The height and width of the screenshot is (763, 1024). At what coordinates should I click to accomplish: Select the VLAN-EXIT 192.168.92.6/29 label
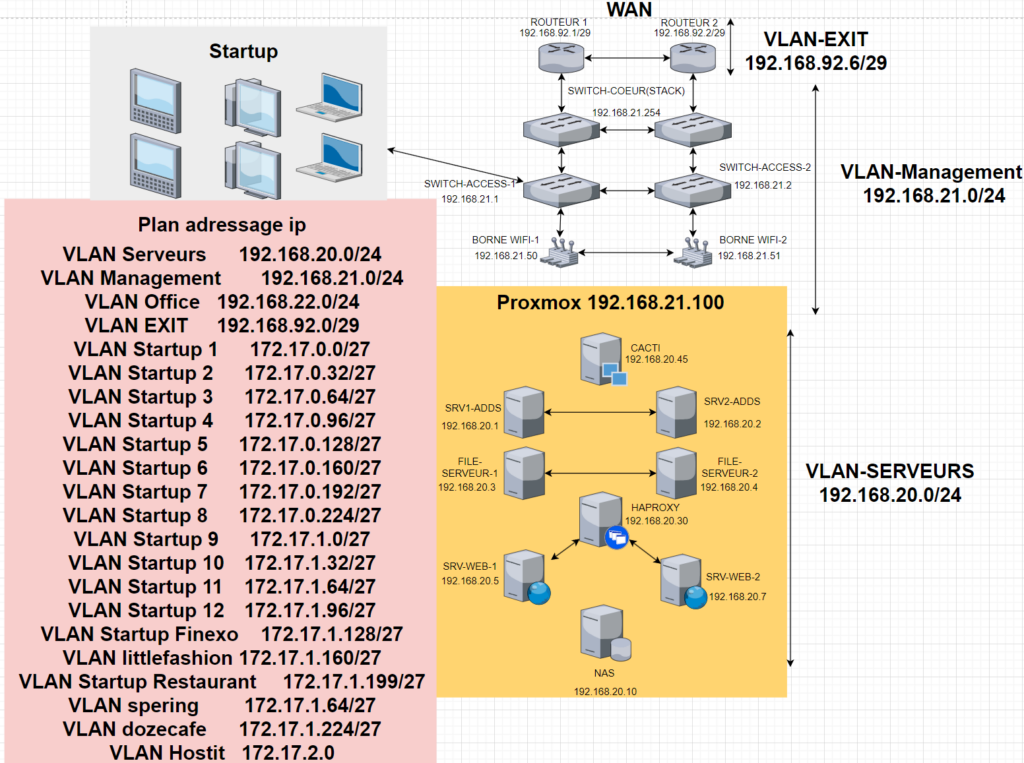tap(816, 52)
